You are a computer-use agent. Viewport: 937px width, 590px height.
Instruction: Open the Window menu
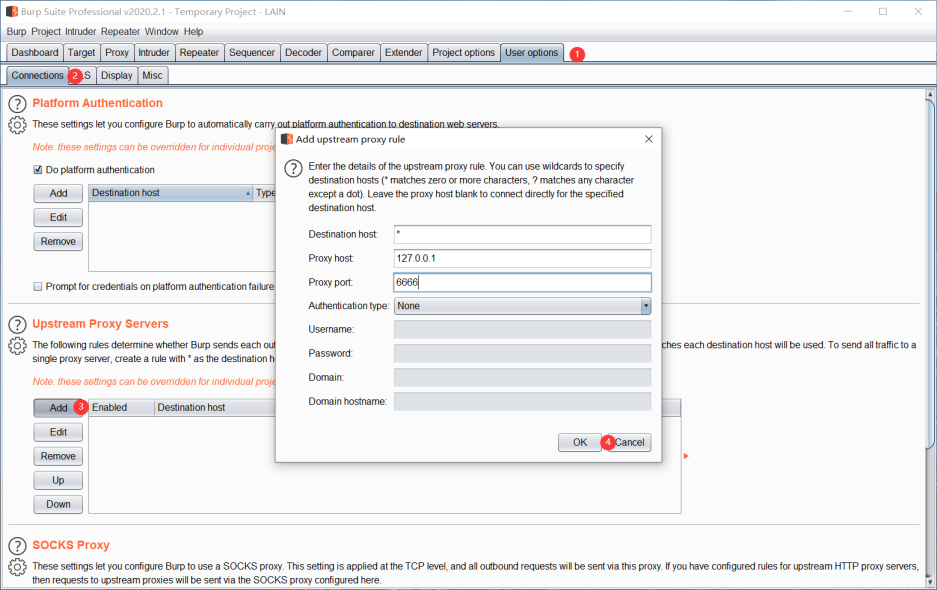point(161,32)
